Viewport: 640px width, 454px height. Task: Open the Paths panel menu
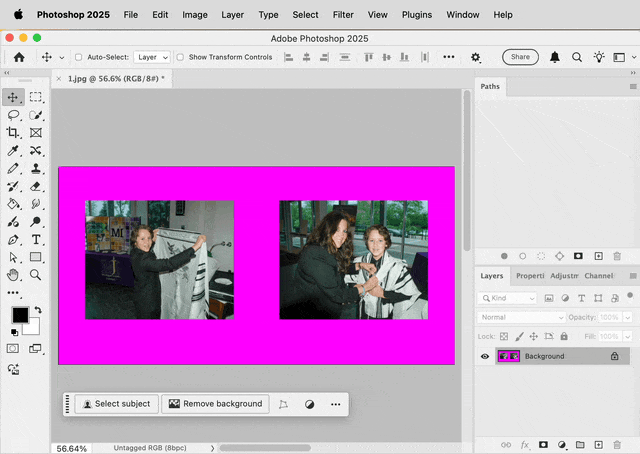click(633, 87)
